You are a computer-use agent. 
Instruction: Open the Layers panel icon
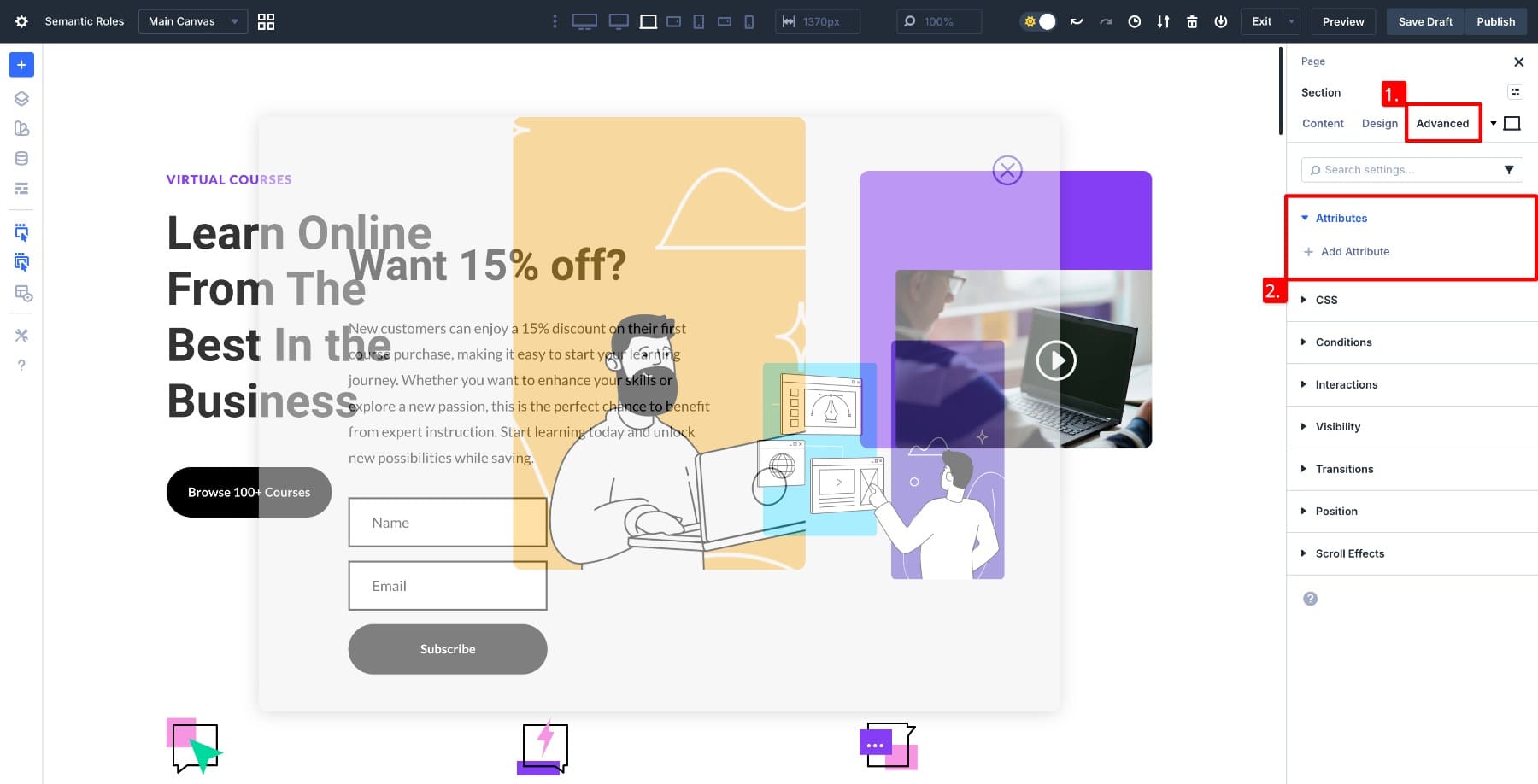(x=21, y=98)
